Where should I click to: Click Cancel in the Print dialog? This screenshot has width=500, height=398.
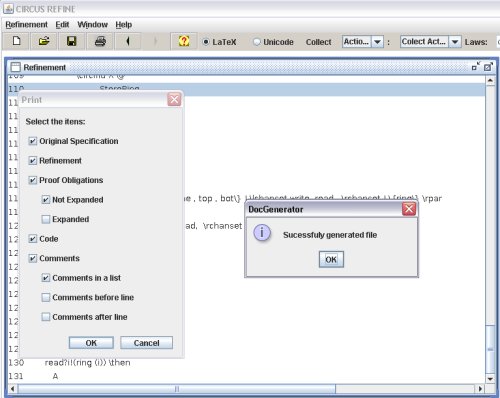146,343
